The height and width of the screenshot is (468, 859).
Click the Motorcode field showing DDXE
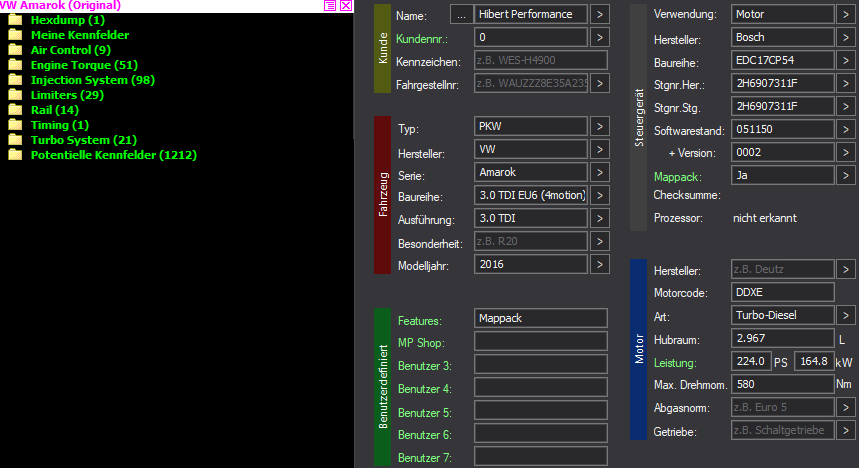(783, 292)
